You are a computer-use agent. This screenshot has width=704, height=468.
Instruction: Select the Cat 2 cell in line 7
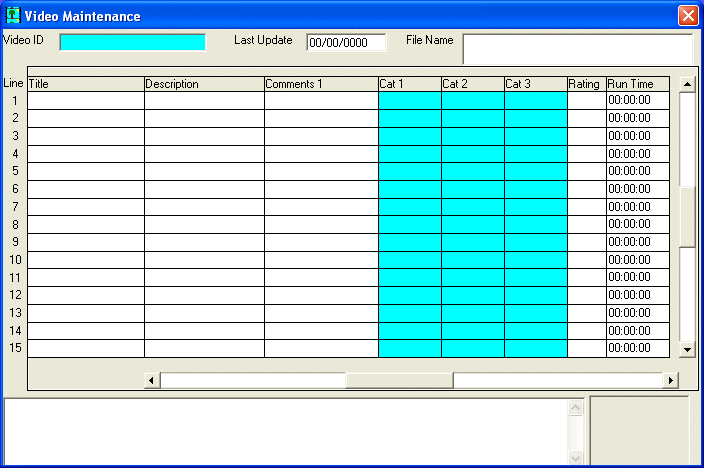[473, 206]
